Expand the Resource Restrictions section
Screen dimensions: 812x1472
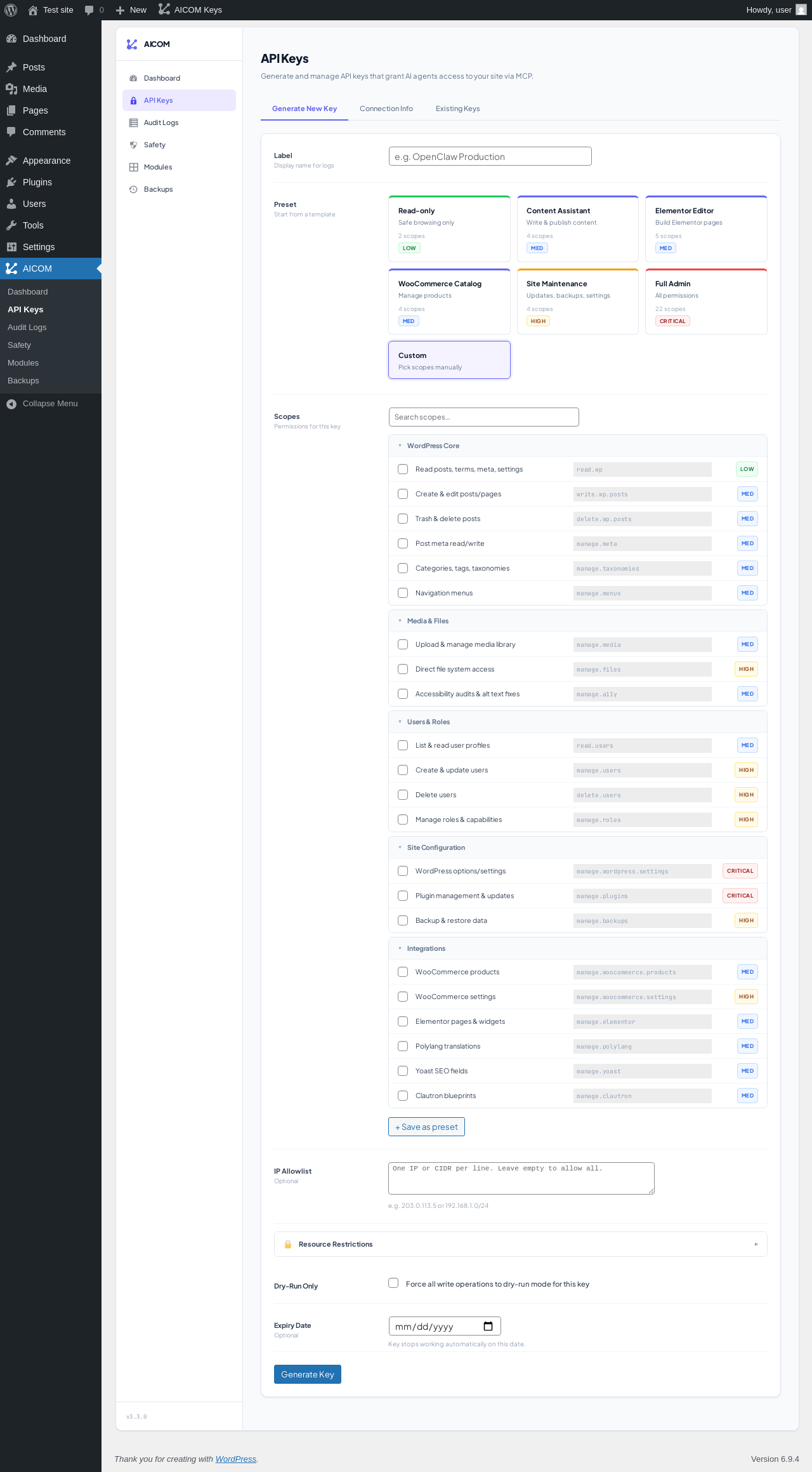click(520, 1244)
